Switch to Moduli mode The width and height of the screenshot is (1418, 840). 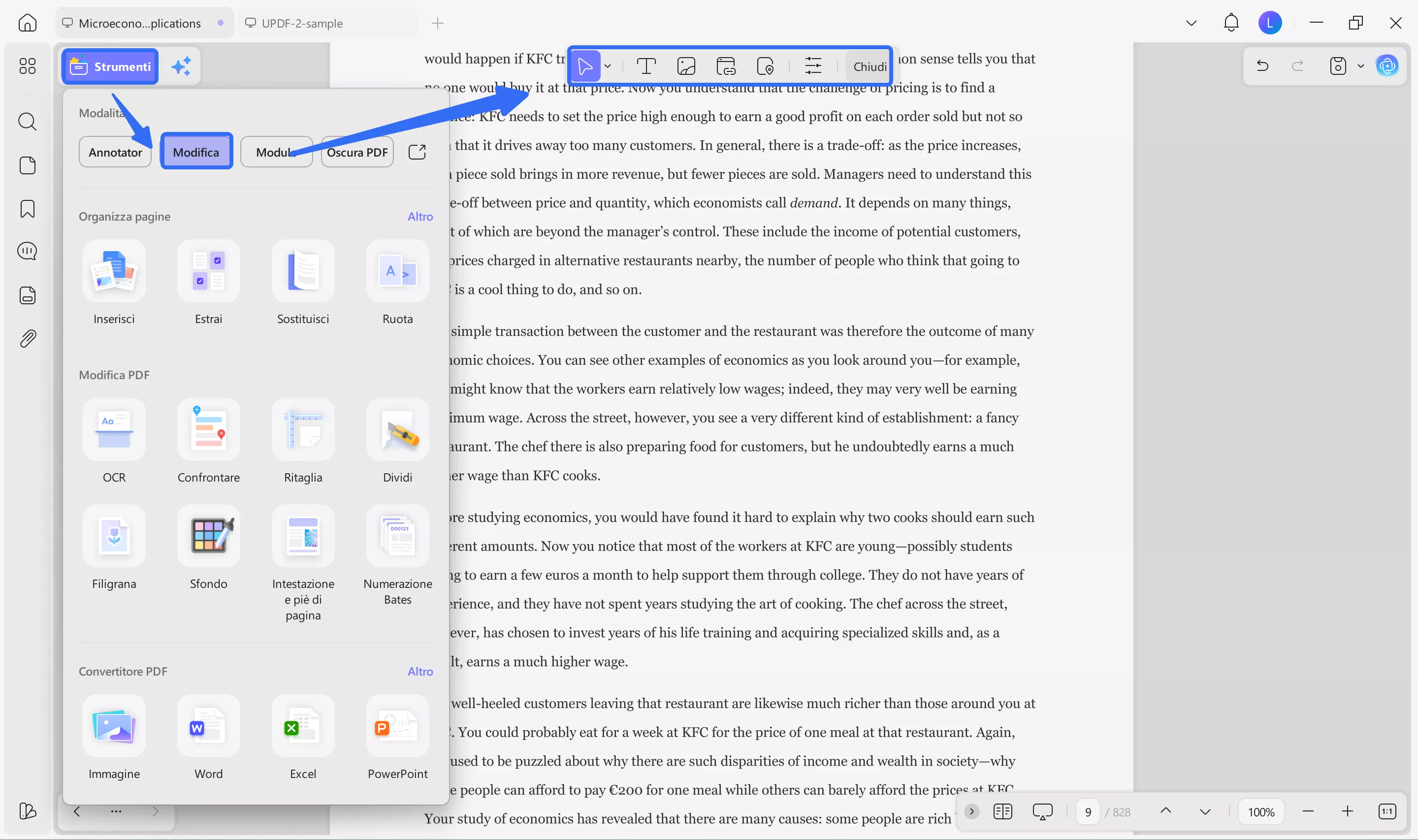(x=276, y=152)
